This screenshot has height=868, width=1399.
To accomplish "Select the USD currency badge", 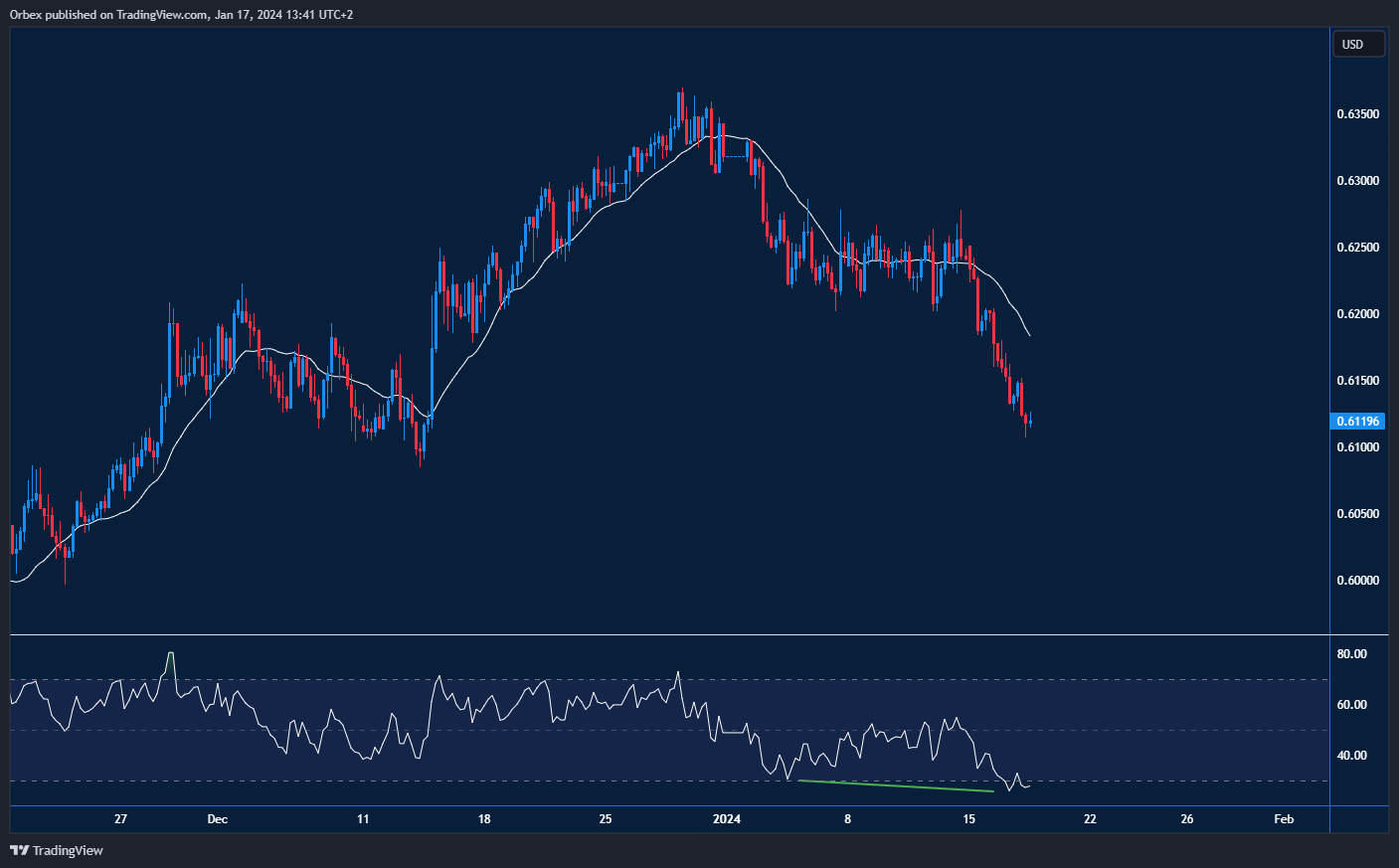I will click(1358, 44).
